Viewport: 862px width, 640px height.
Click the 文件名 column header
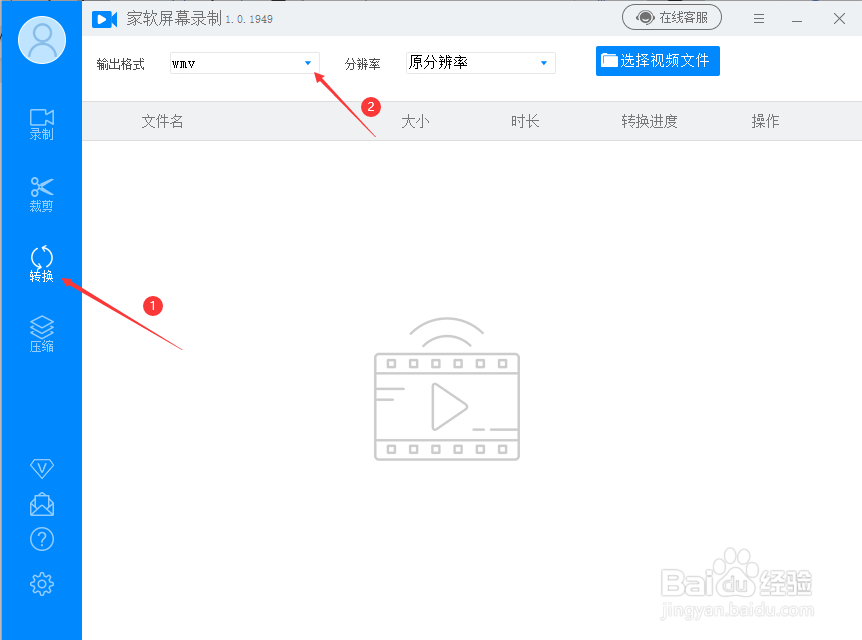click(162, 121)
